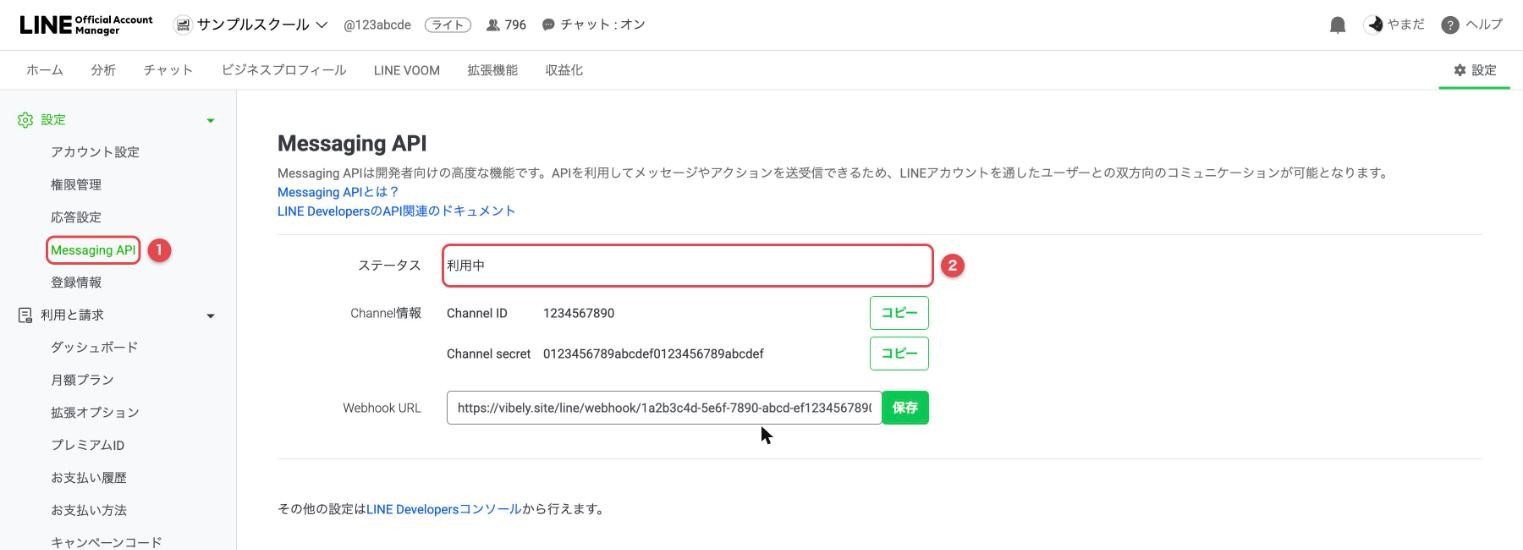Open the 収益化 tab
The width and height of the screenshot is (1523, 550).
(x=564, y=70)
